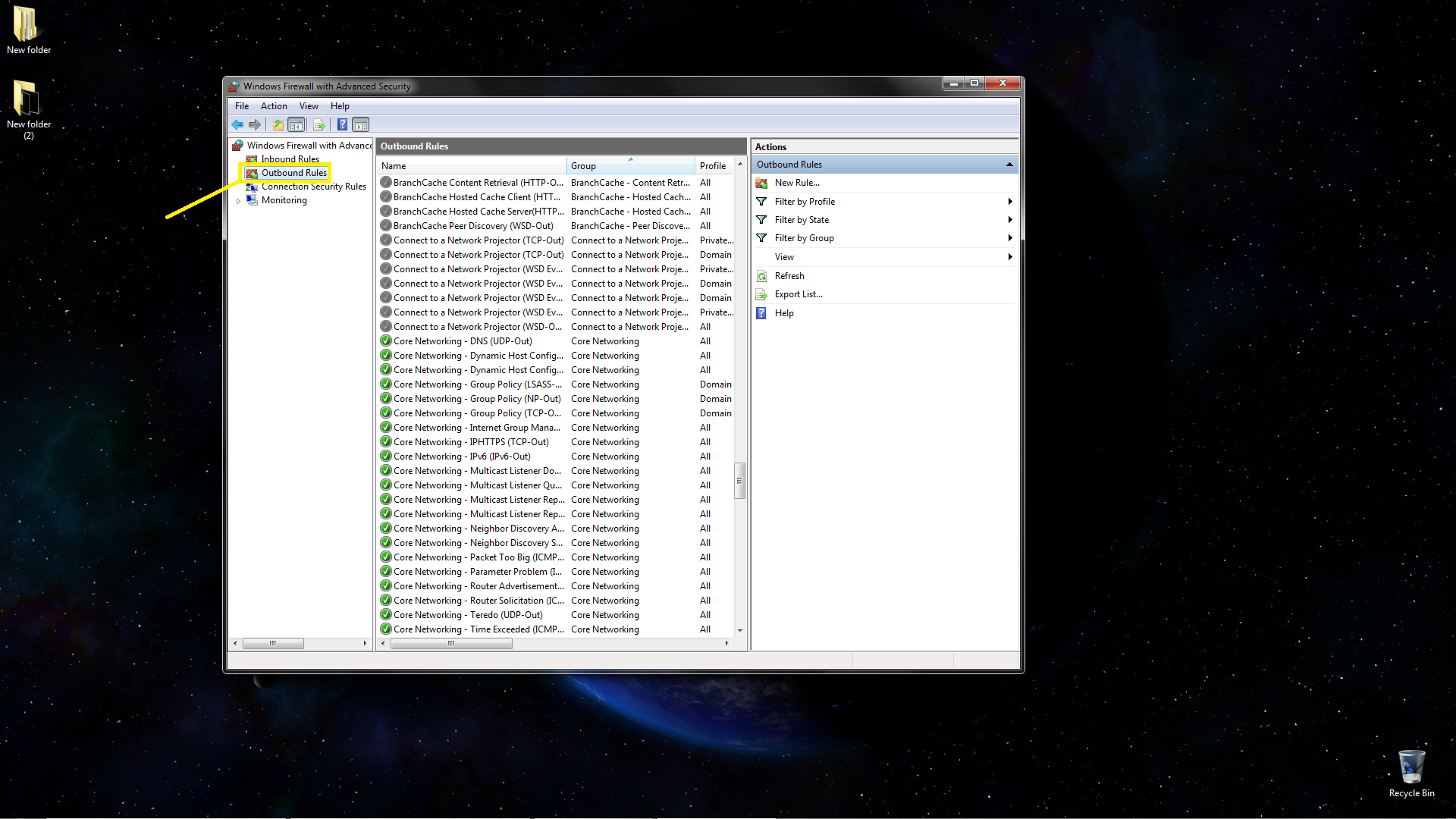Click the blue Help question-mark toolbar icon
Viewport: 1456px width, 819px height.
click(x=342, y=125)
